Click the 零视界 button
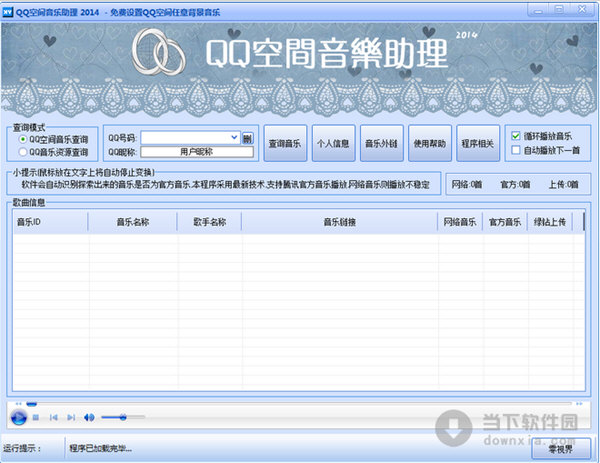Screen dimensions: 600x463 (561, 449)
